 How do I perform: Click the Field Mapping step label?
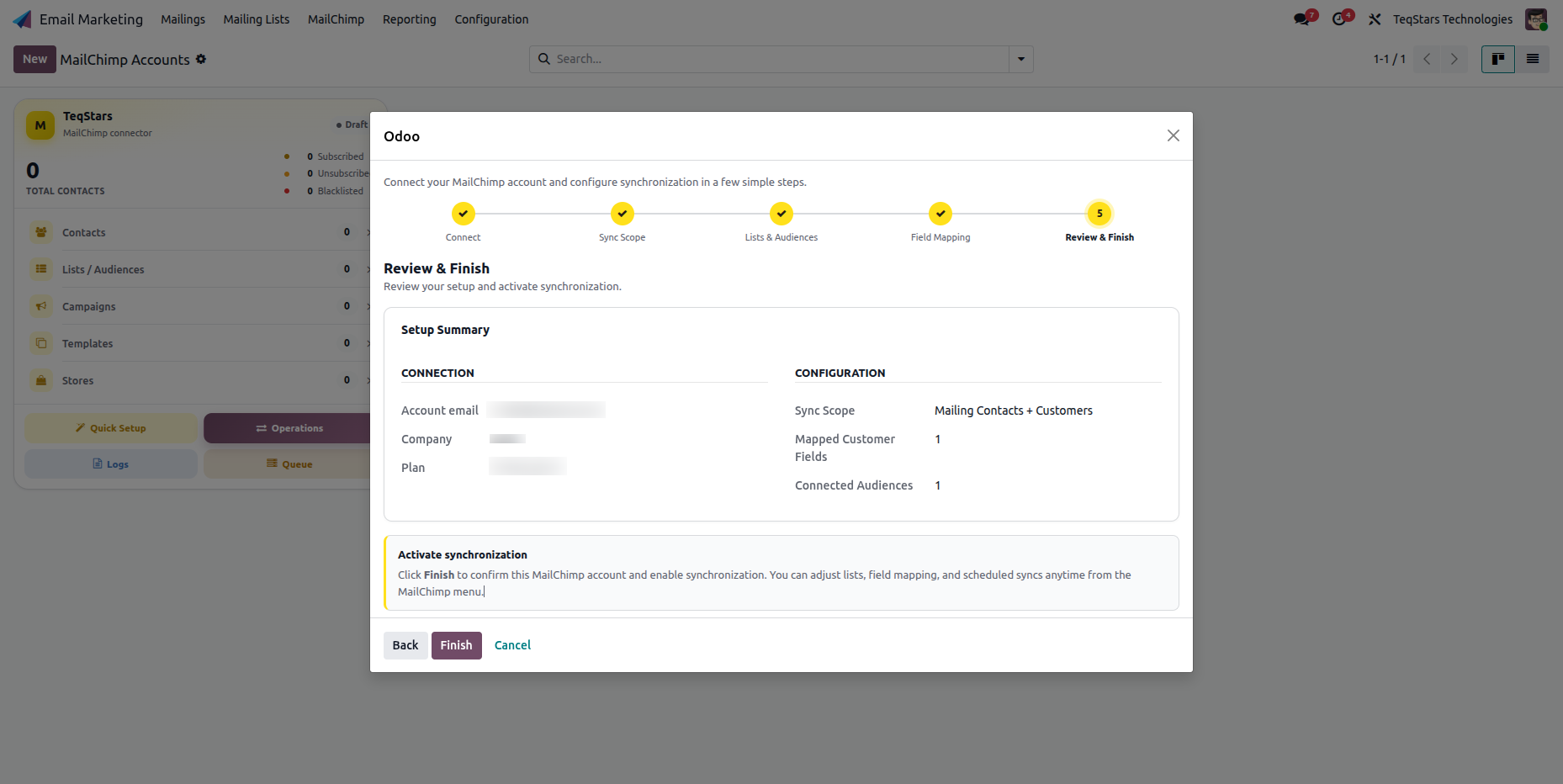pyautogui.click(x=940, y=238)
